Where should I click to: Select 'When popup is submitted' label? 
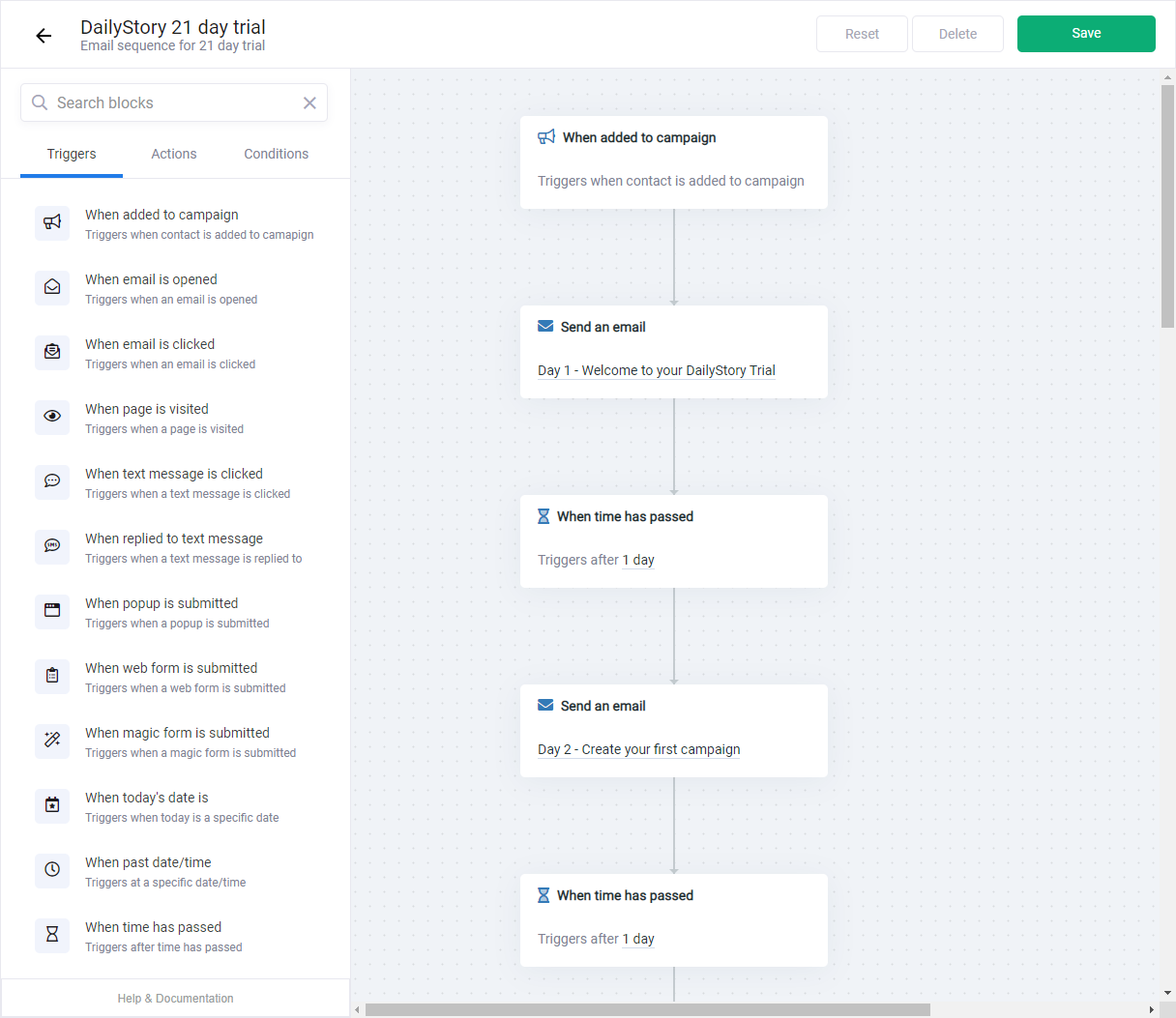tap(162, 603)
